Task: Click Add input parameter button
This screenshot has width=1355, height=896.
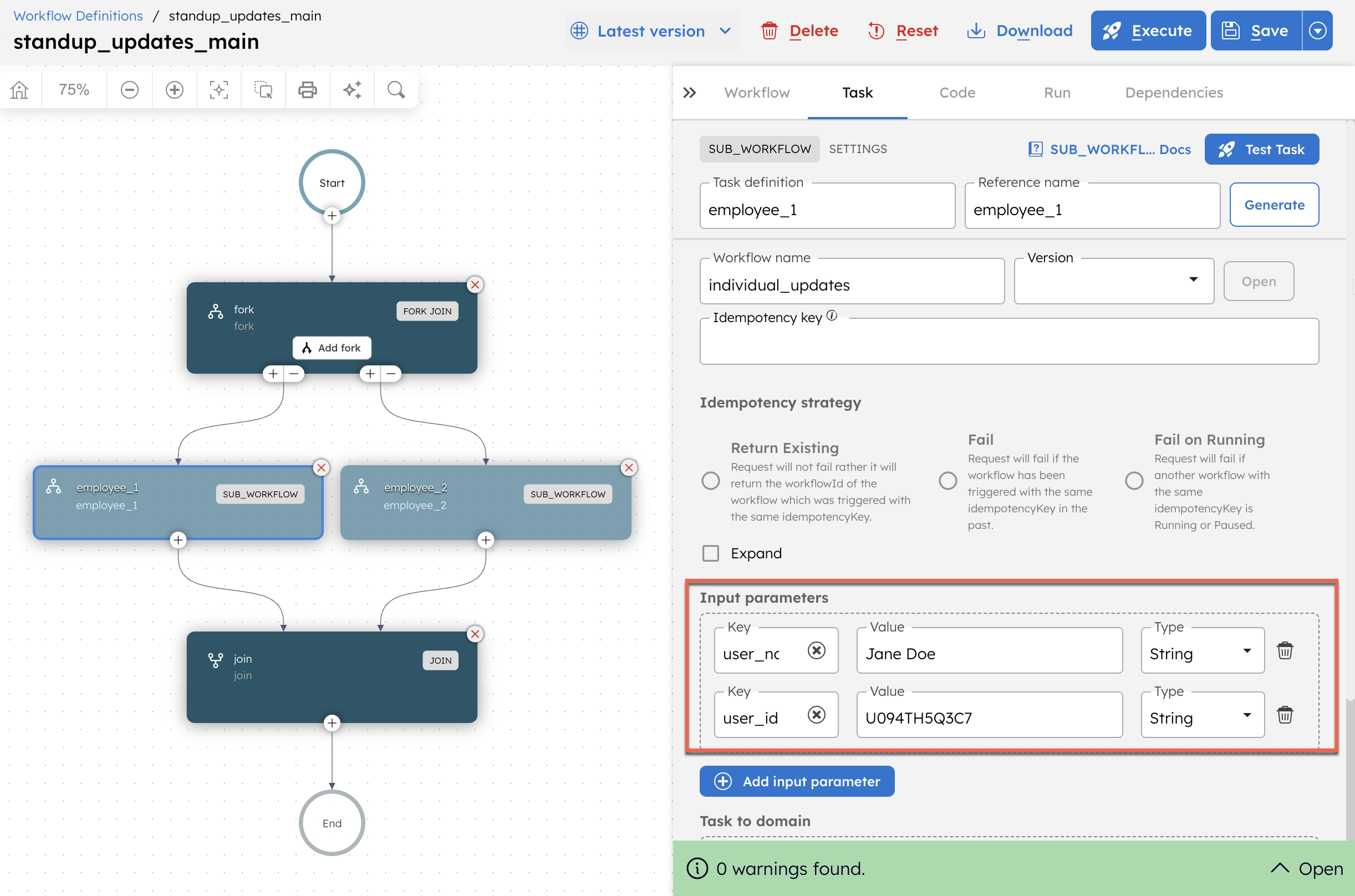Action: [797, 781]
